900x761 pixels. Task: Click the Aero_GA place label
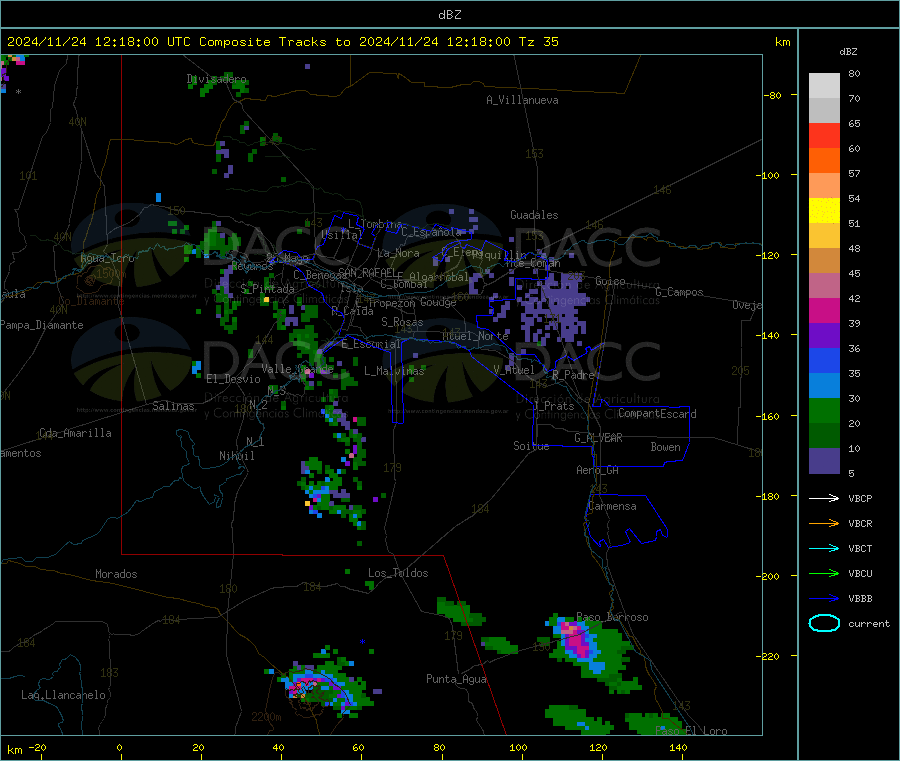(598, 470)
